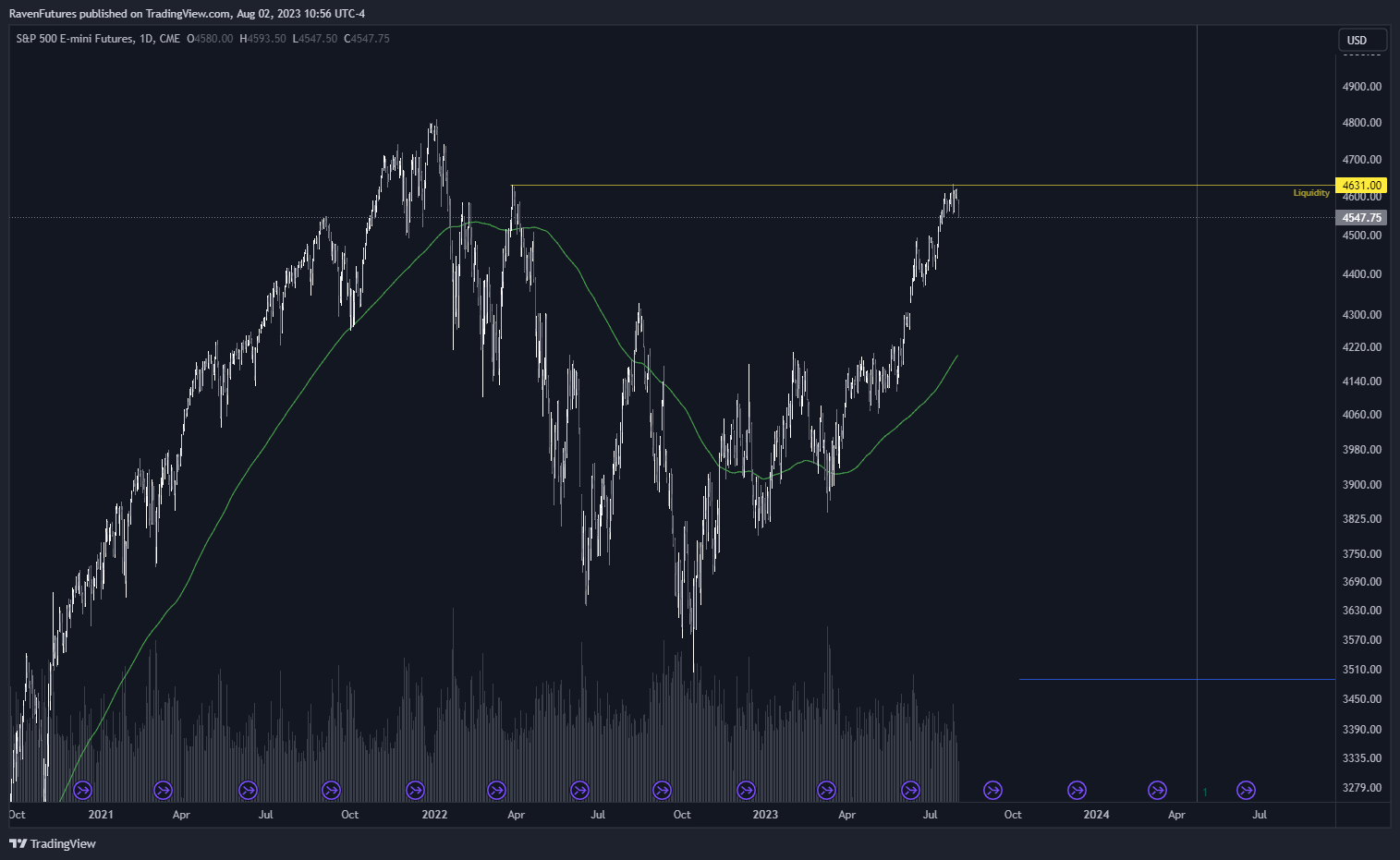Open the June 2021 contract rollover marker
The height and width of the screenshot is (860, 1400).
tap(248, 790)
